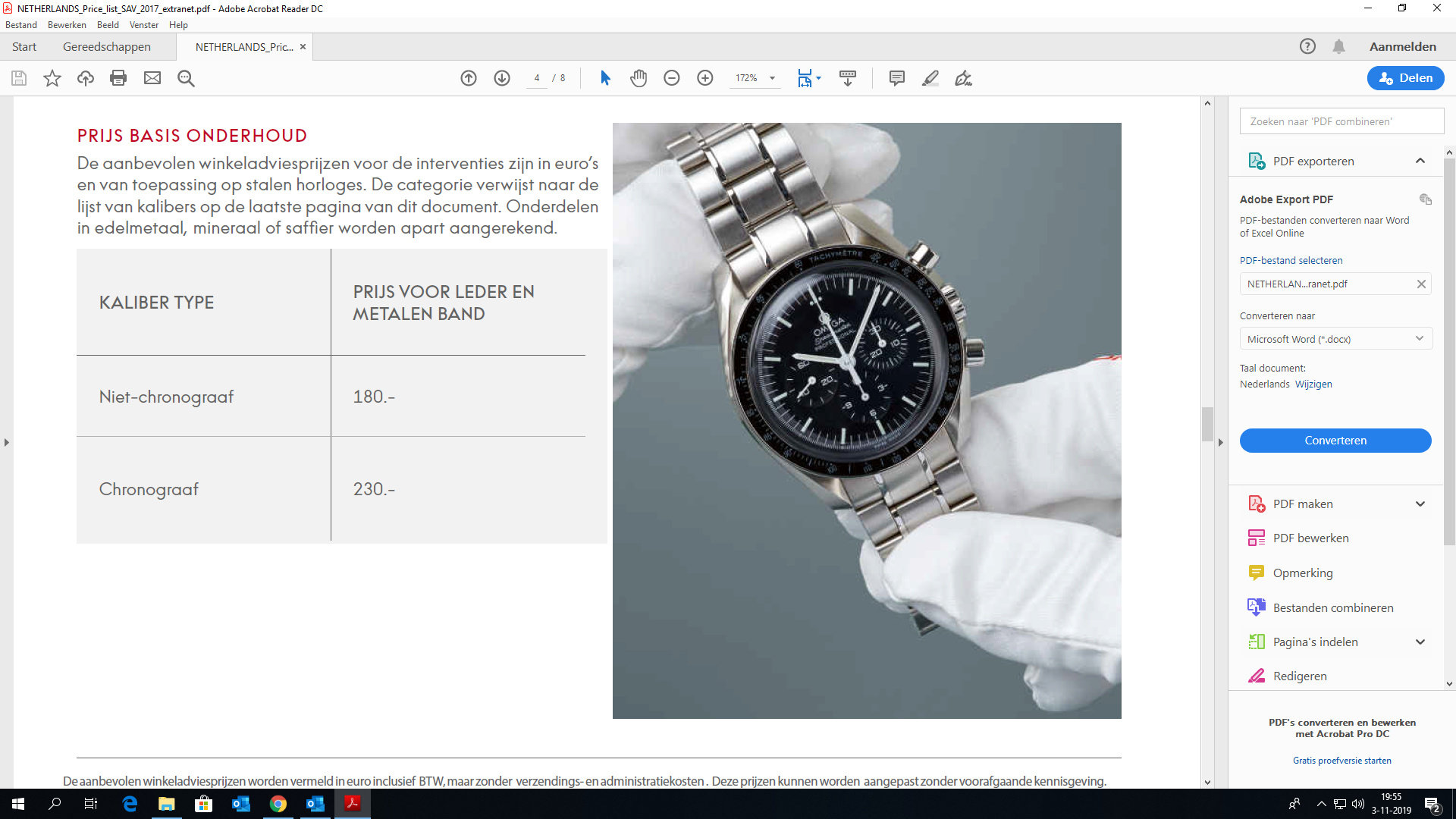This screenshot has width=1456, height=819.
Task: Open the Beeld menu
Action: coord(108,25)
